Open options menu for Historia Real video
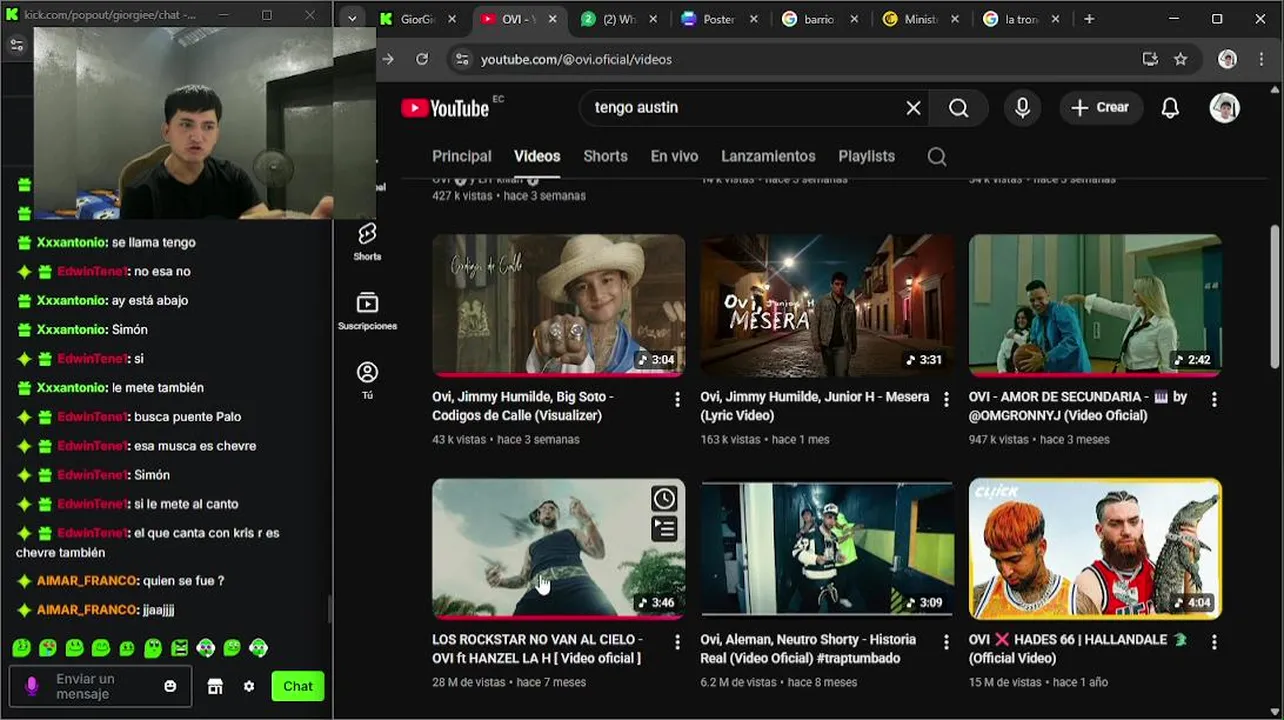Screen dimensions: 1284x720 946,642
